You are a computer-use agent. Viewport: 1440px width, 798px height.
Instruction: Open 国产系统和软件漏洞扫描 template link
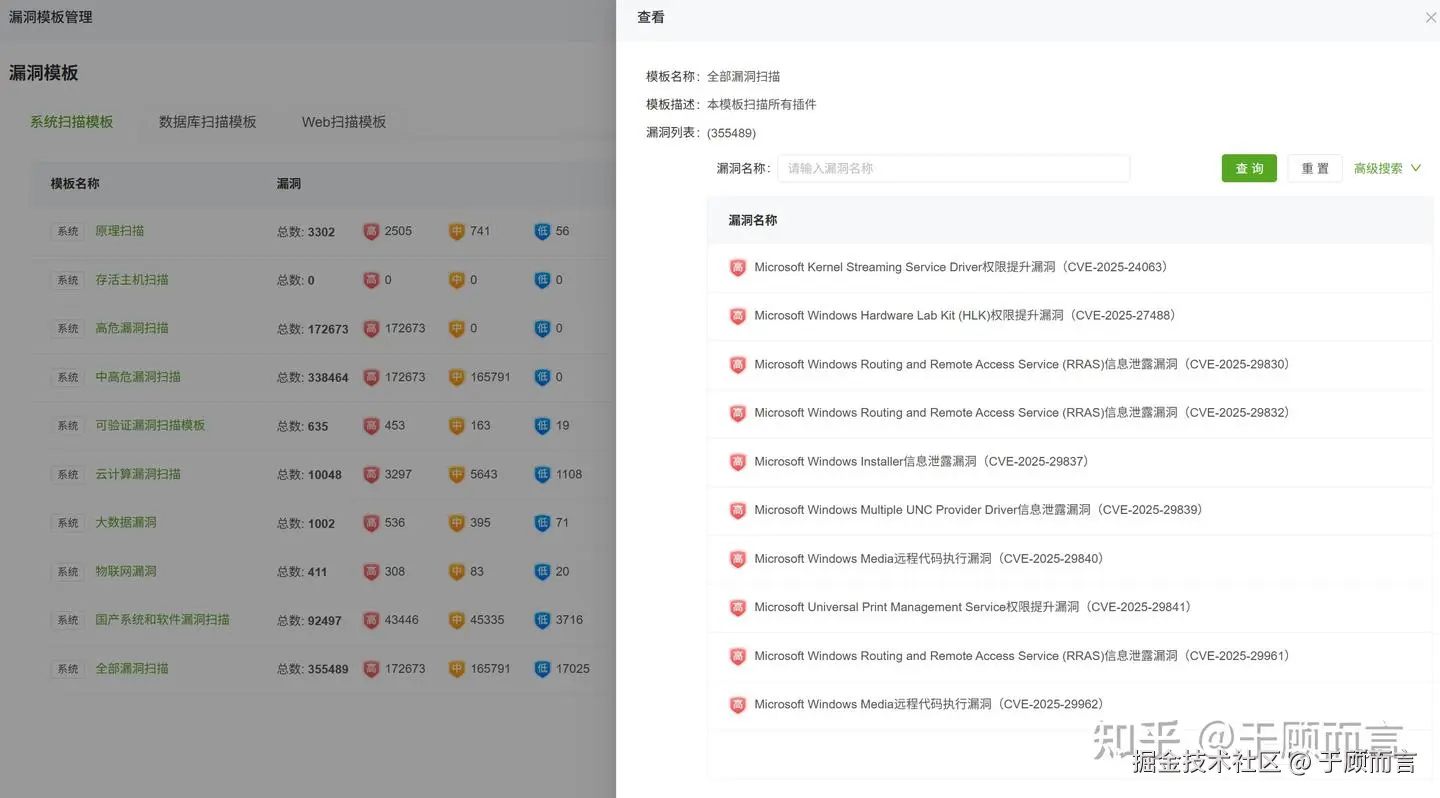click(x=162, y=620)
